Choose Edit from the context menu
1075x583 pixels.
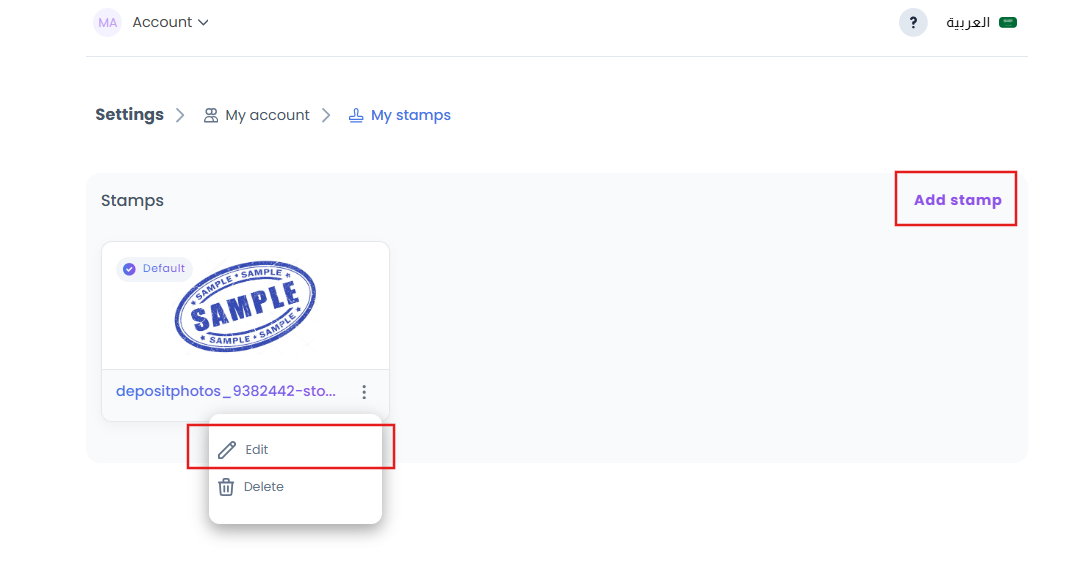[257, 450]
